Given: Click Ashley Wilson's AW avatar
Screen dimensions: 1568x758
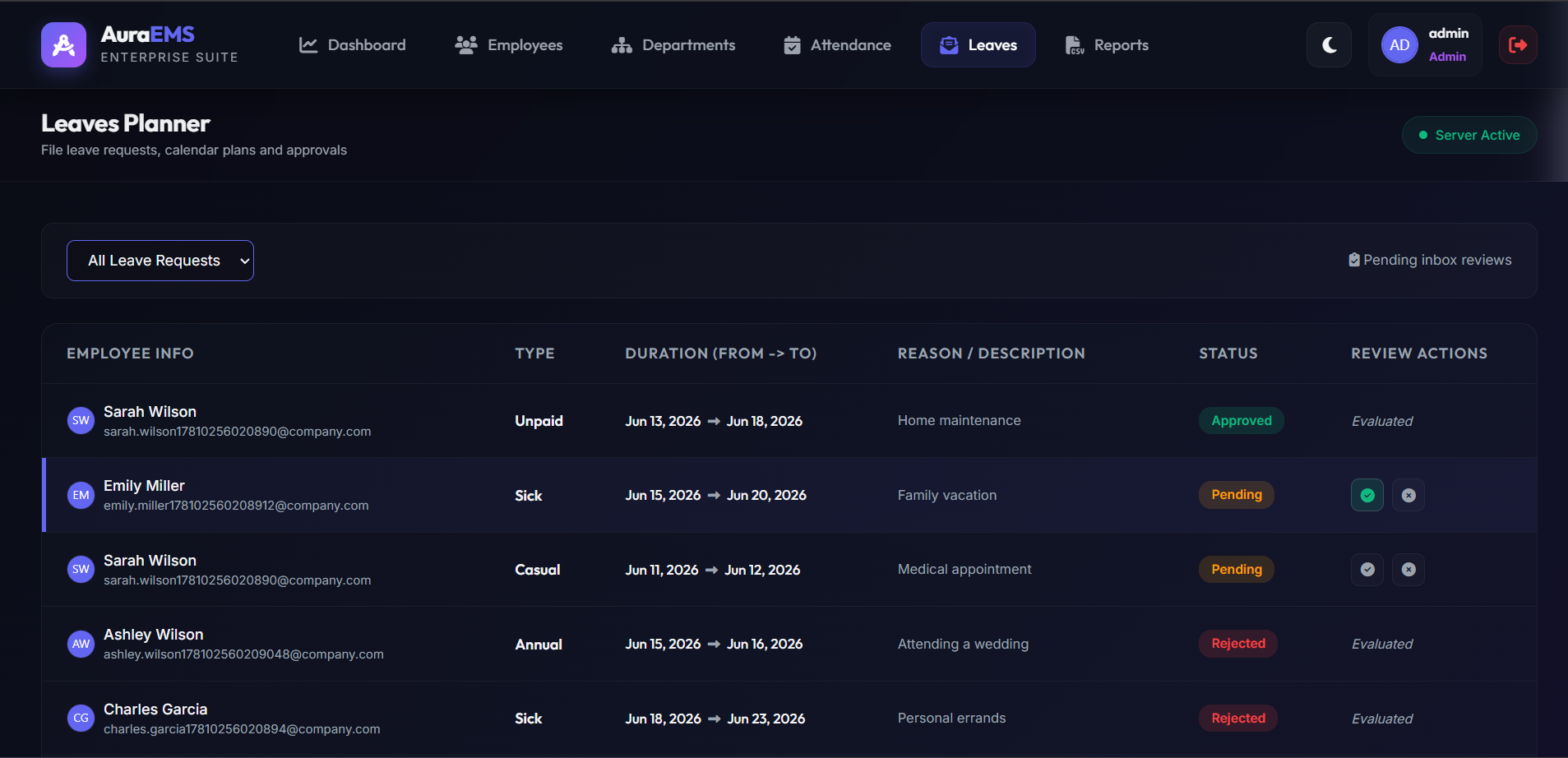Looking at the screenshot, I should click(x=81, y=644).
